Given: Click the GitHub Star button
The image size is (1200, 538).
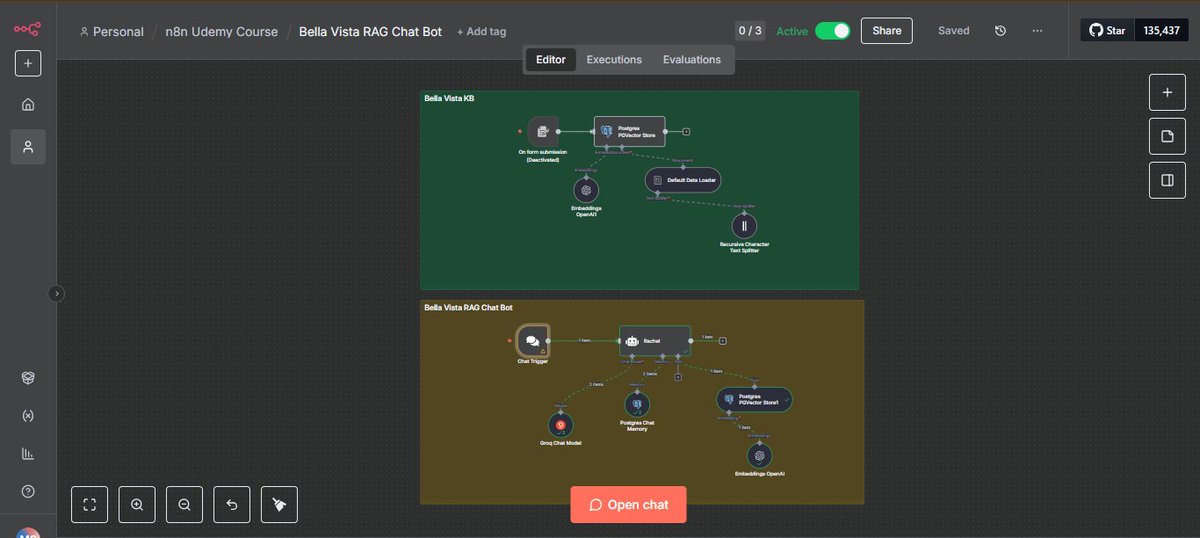Looking at the screenshot, I should [1108, 31].
